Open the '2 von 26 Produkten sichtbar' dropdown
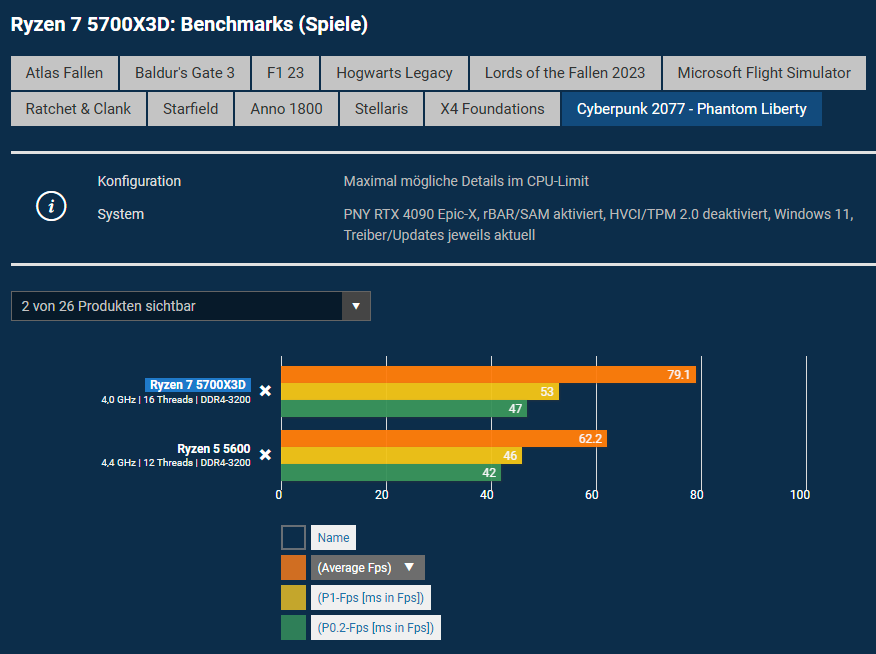The width and height of the screenshot is (876, 654). tap(191, 306)
